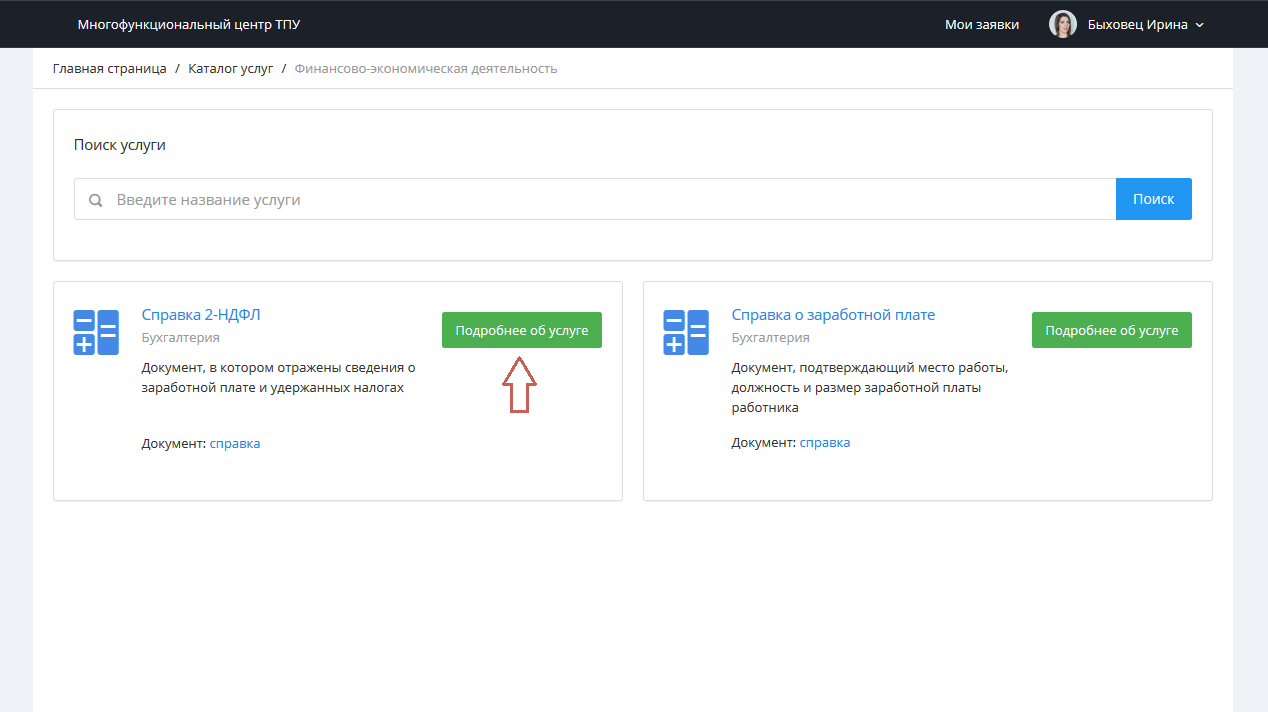Open the Быховец Ирина user menu
The width and height of the screenshot is (1268, 712).
pyautogui.click(x=1137, y=24)
